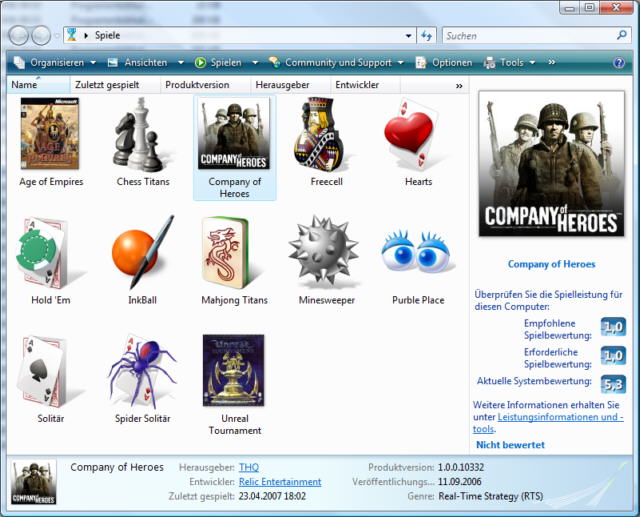
Task: Click Spiele in the address bar
Action: tap(107, 36)
